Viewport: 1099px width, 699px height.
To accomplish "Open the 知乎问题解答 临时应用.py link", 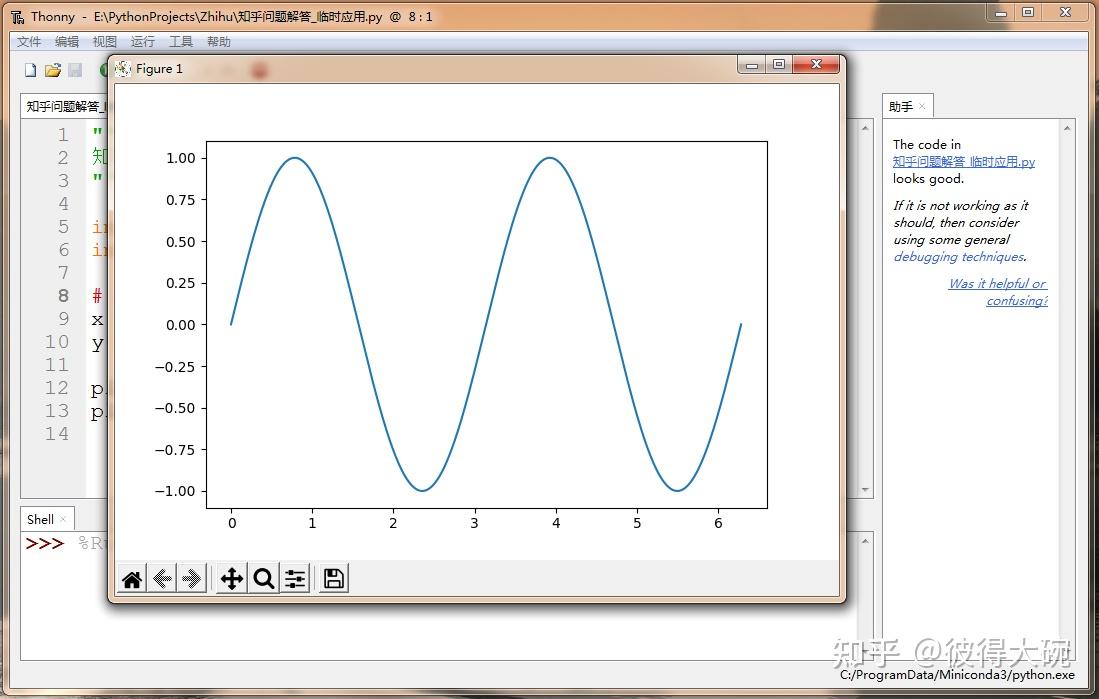I will click(x=962, y=161).
